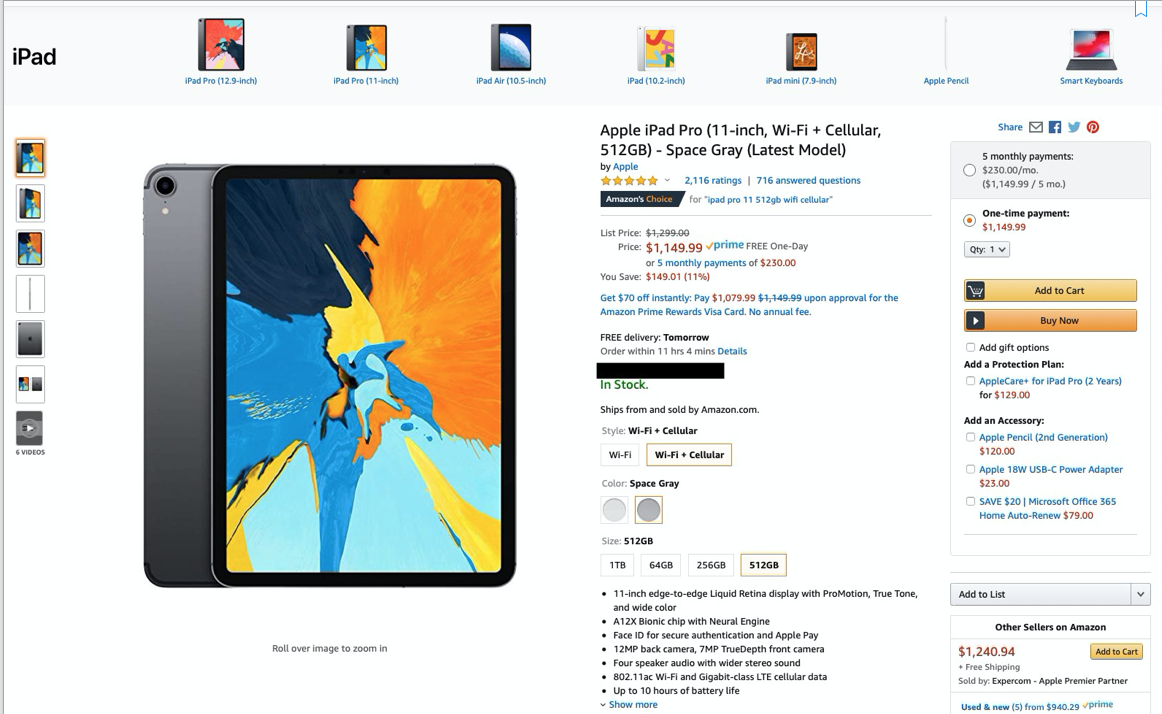Click the yellow Add to Cart button
The height and width of the screenshot is (714, 1162).
coord(1050,291)
